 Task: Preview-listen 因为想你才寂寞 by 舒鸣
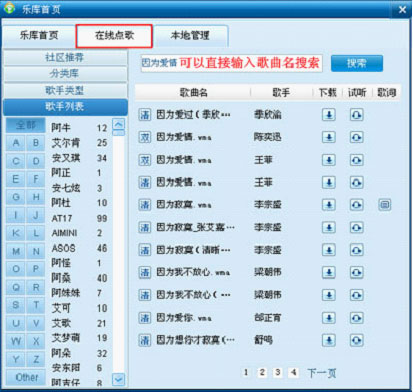click(356, 340)
